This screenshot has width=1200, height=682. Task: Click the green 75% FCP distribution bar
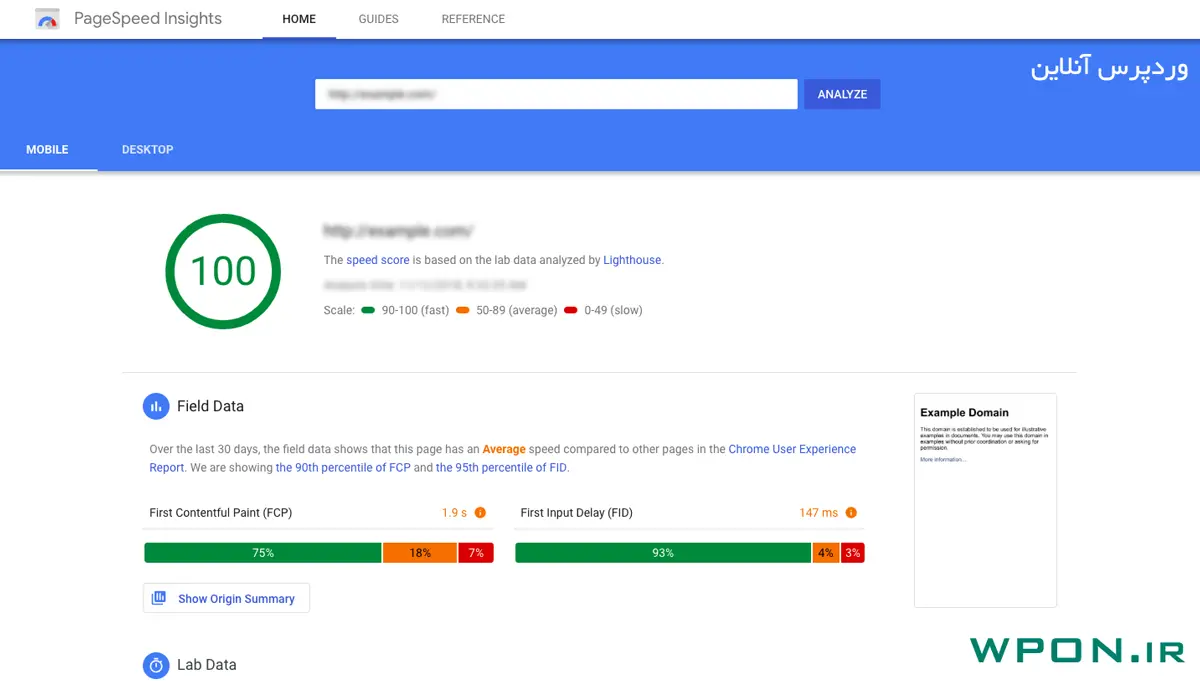[x=263, y=553]
